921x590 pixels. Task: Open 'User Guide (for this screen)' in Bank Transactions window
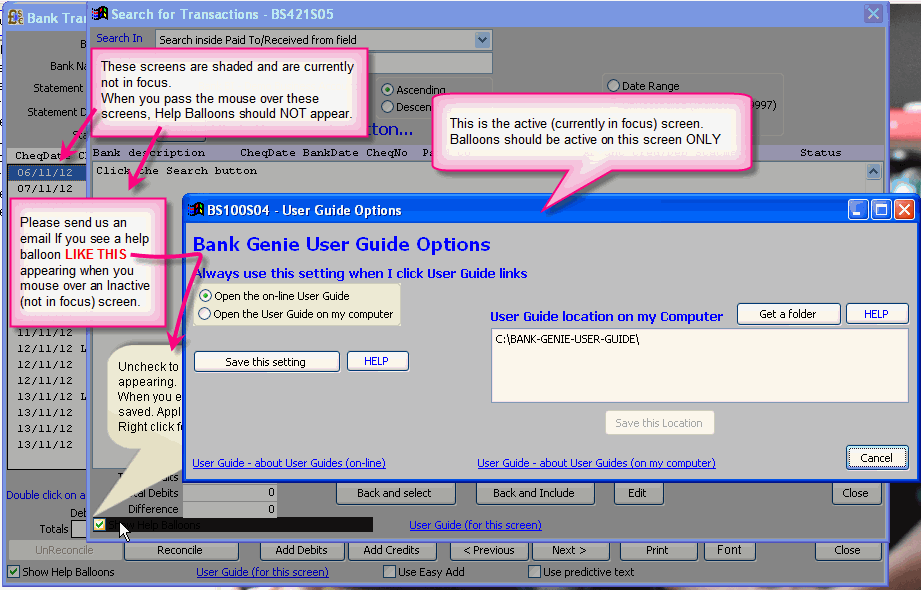point(263,572)
